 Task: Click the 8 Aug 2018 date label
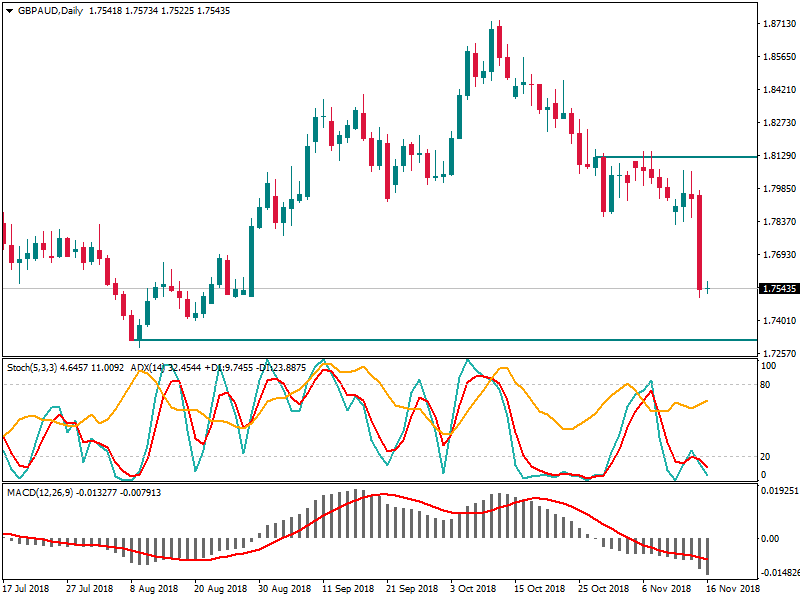(x=154, y=589)
